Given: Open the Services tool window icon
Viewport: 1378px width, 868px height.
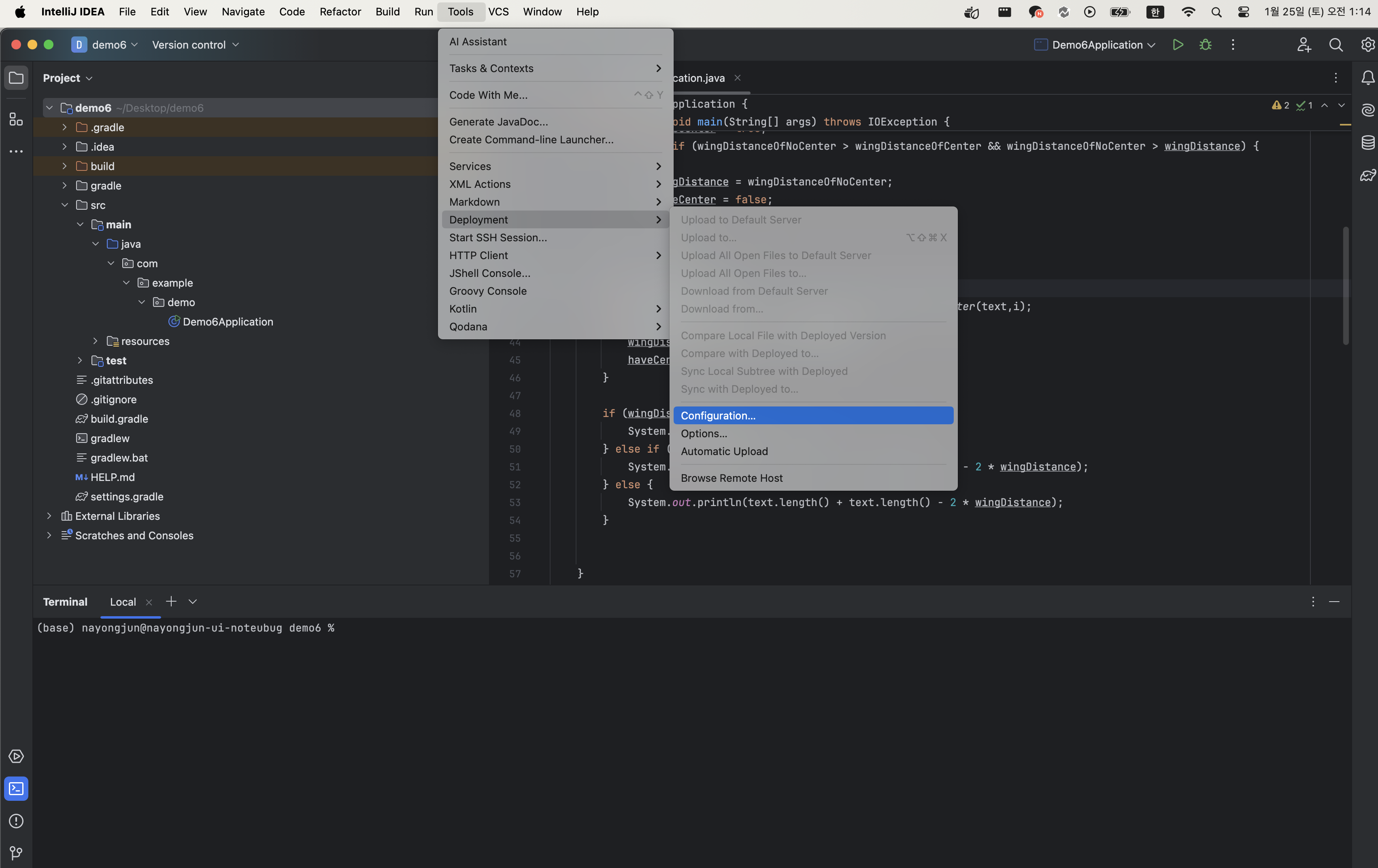Looking at the screenshot, I should click(x=16, y=756).
